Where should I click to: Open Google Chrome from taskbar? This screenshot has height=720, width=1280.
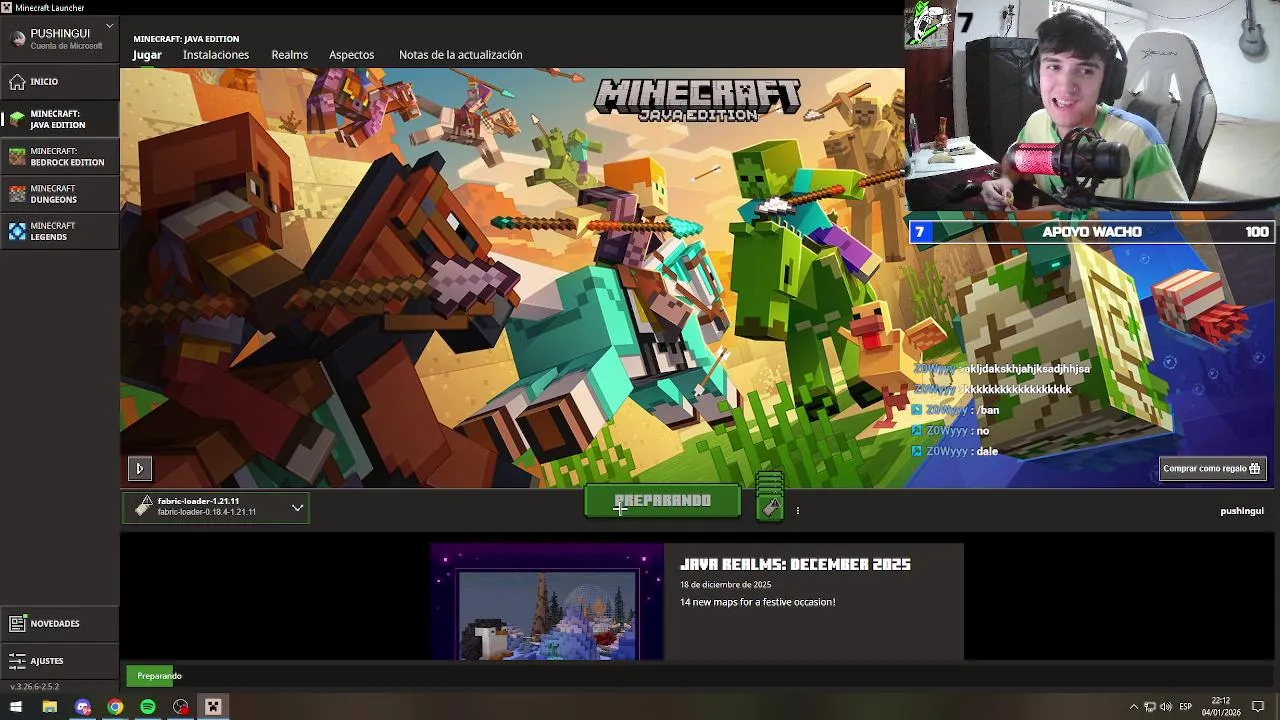pos(115,707)
